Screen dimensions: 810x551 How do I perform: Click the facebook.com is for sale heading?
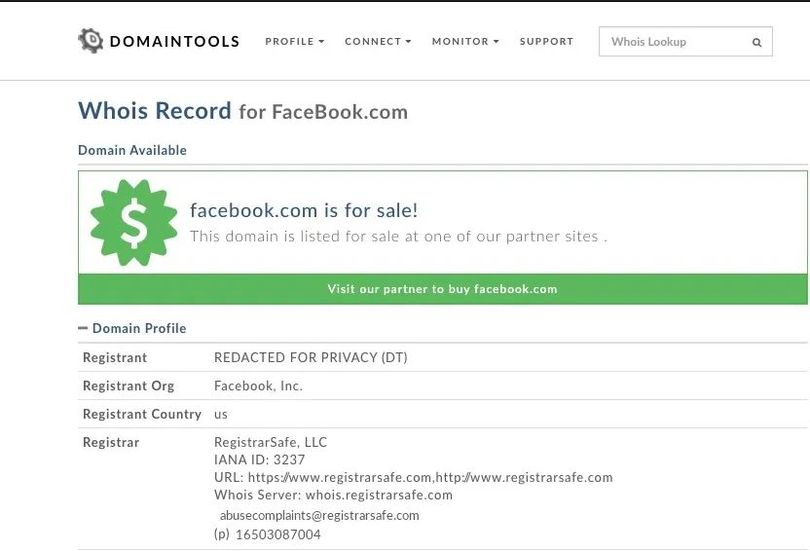[304, 210]
